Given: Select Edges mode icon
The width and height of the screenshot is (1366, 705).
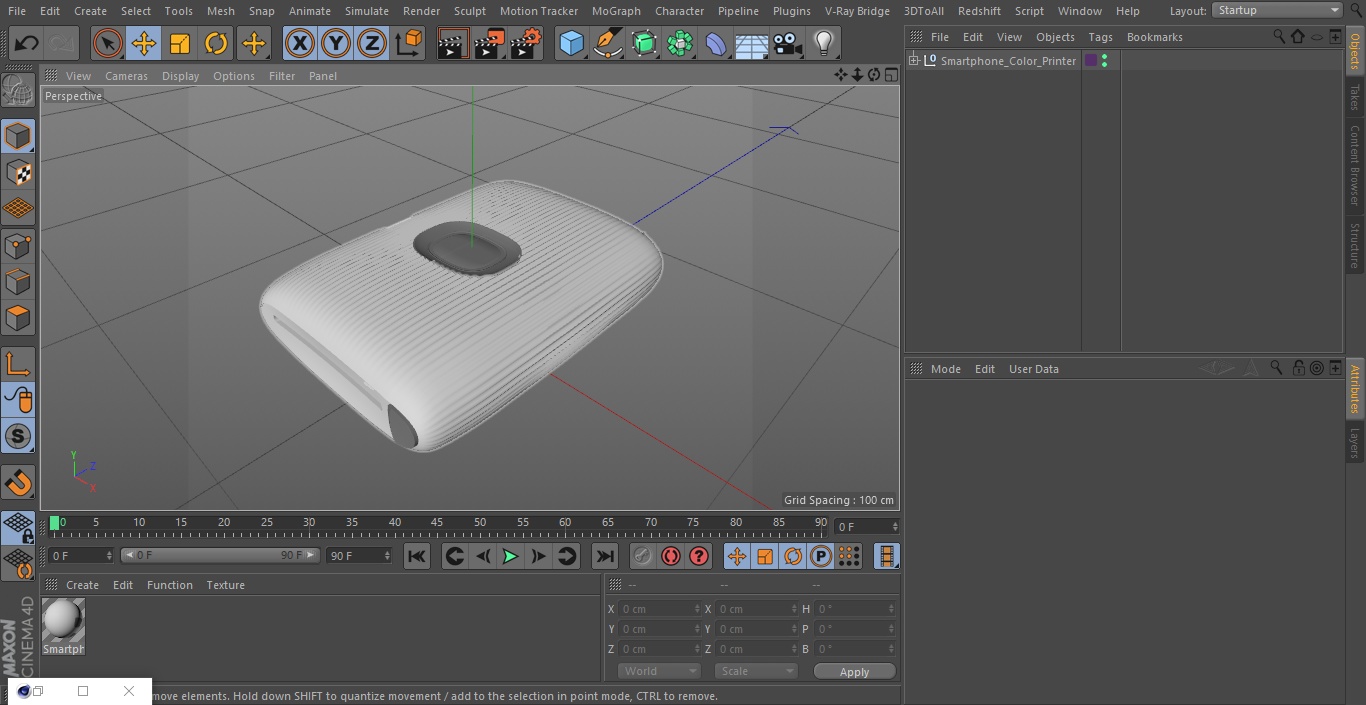Looking at the screenshot, I should click(18, 281).
